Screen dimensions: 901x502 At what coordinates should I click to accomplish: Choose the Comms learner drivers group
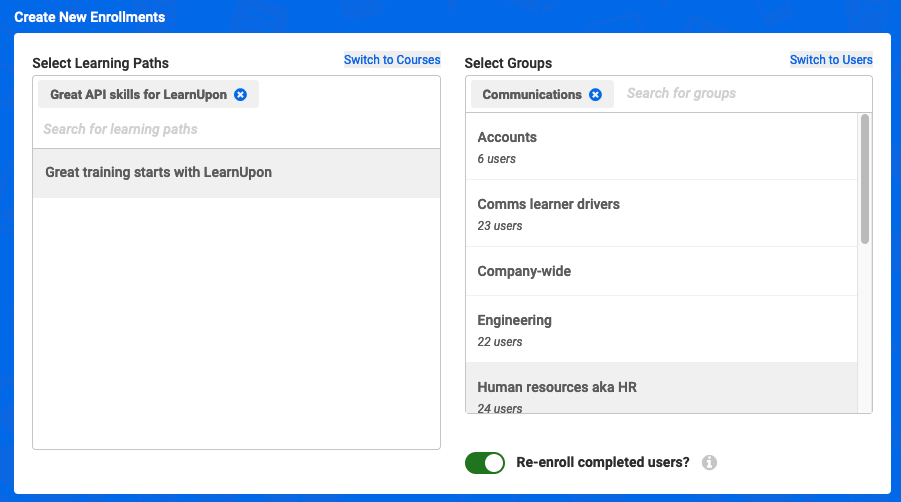pos(661,214)
